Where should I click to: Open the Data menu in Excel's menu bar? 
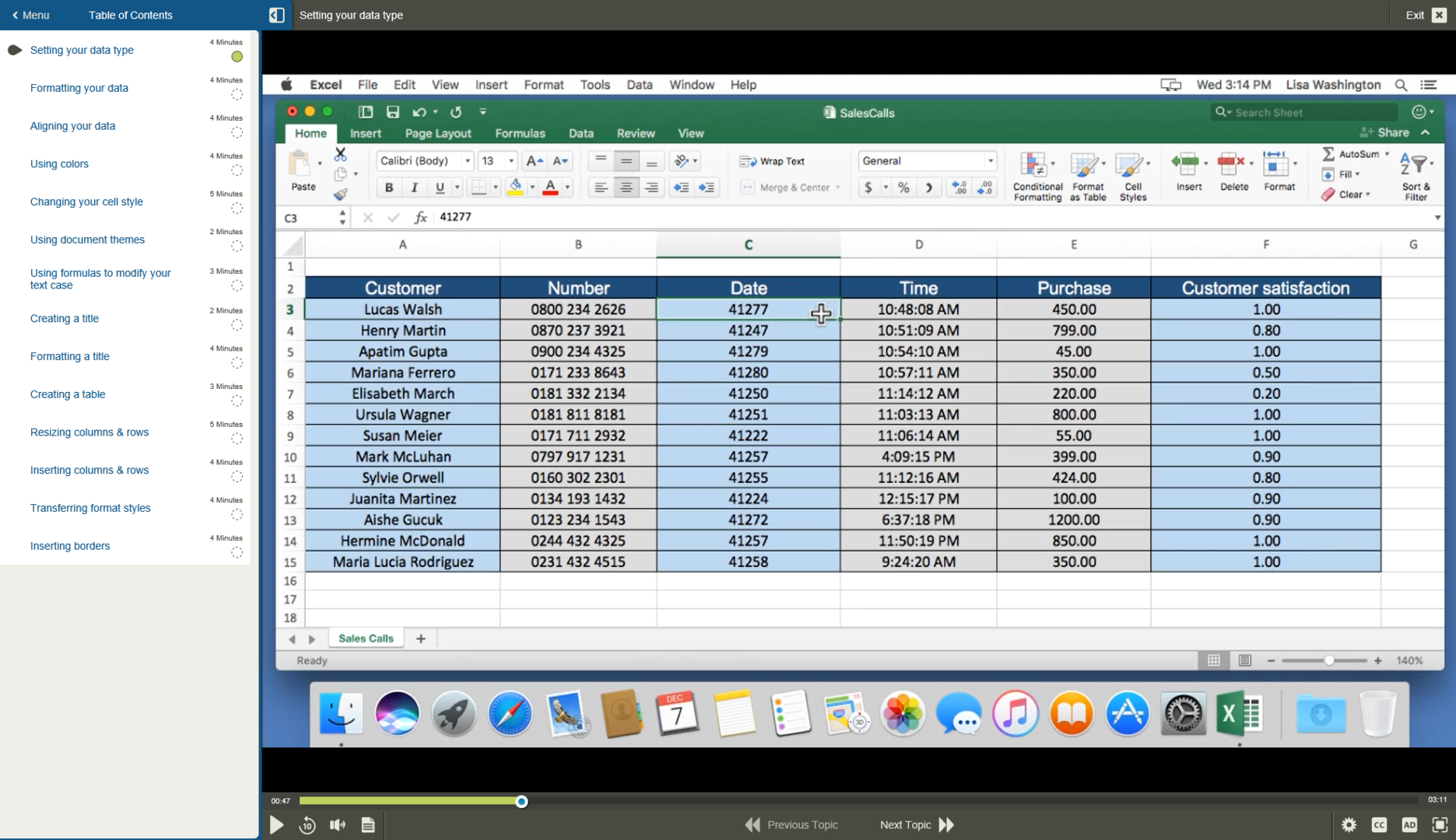pyautogui.click(x=639, y=85)
